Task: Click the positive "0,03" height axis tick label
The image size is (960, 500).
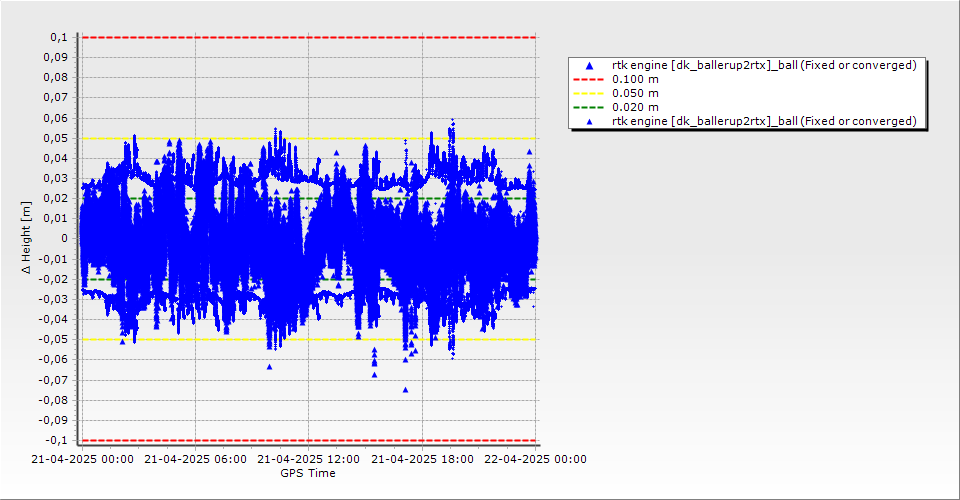Action: click(x=56, y=179)
